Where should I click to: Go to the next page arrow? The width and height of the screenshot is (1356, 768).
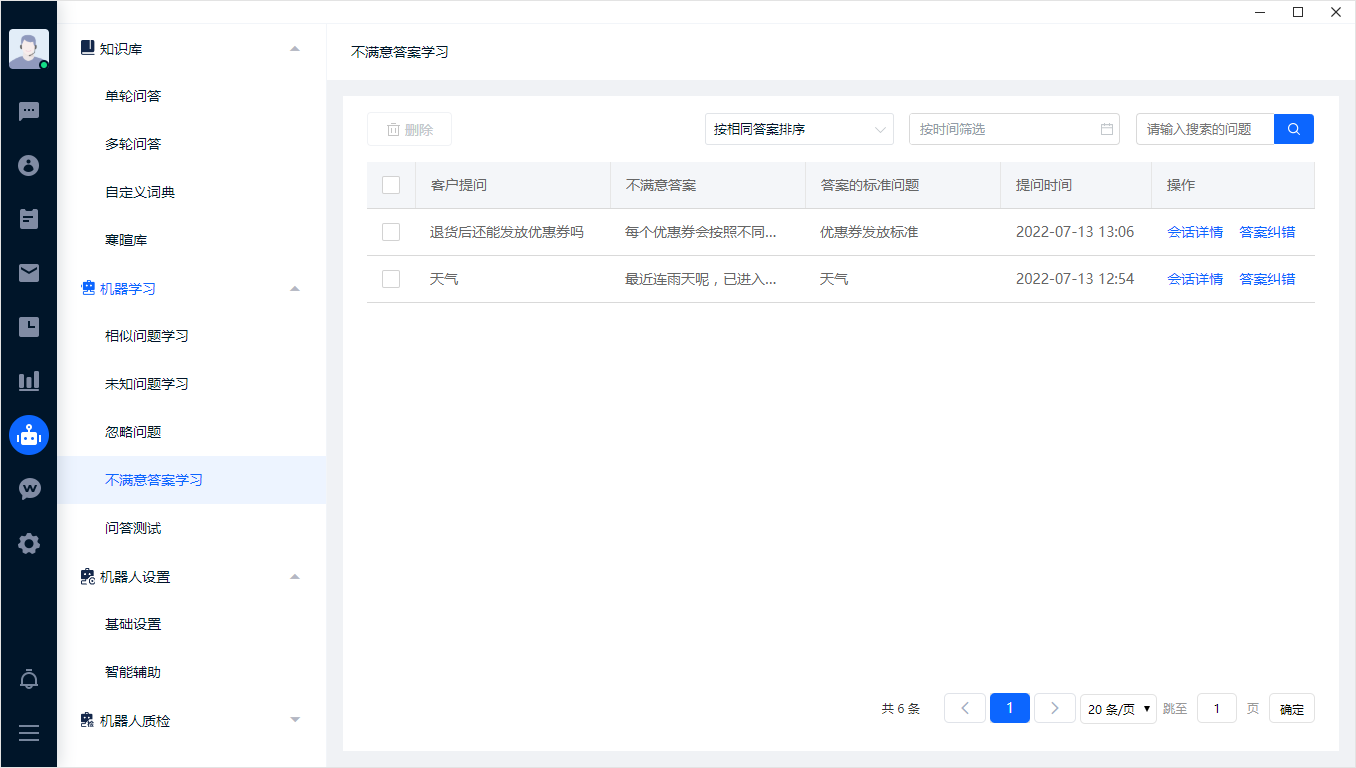click(x=1055, y=708)
